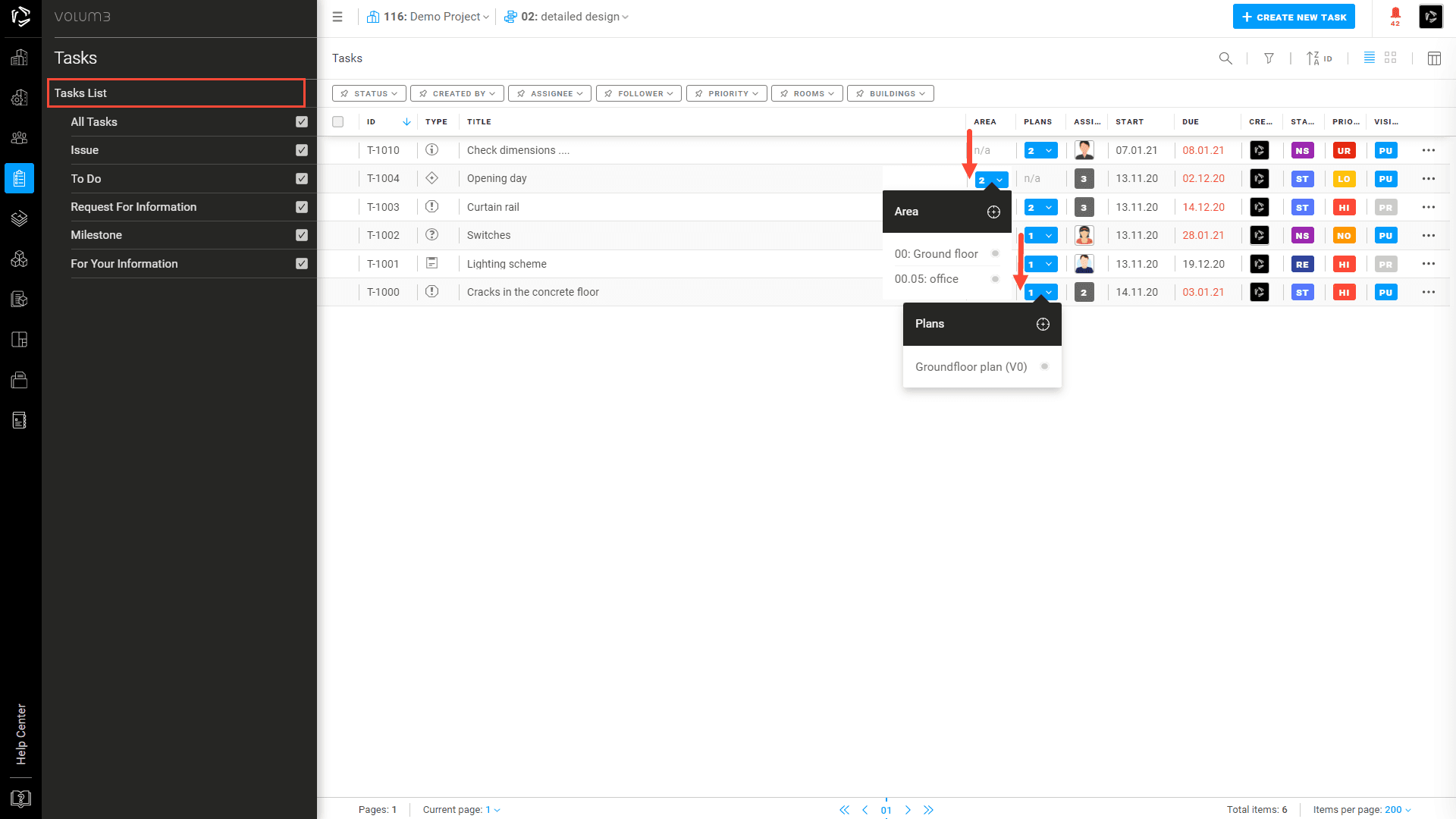Viewport: 1456px width, 819px height.
Task: Open the Help Center vertical tab
Action: point(21,734)
